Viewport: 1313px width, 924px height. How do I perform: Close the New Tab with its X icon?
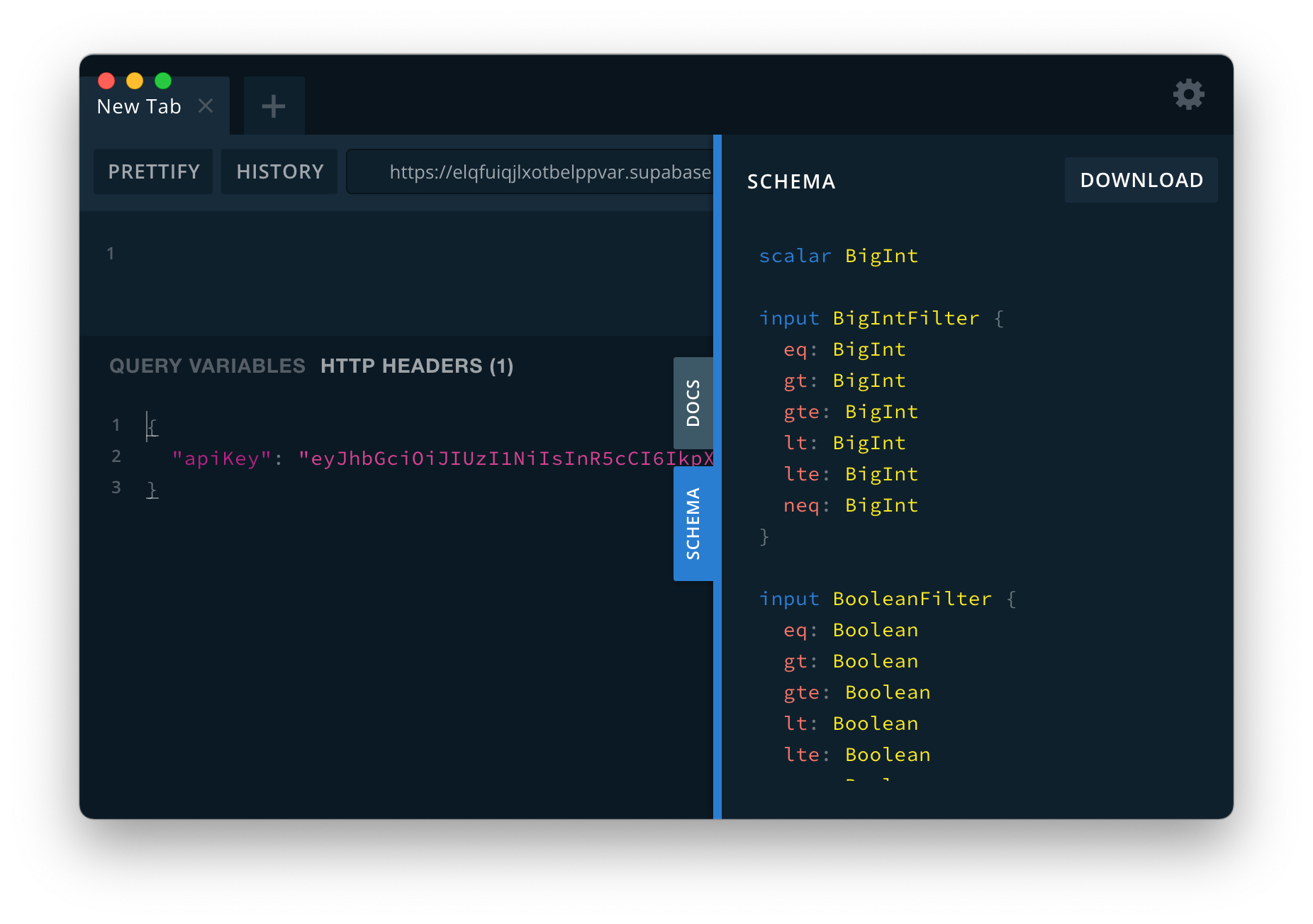(206, 105)
